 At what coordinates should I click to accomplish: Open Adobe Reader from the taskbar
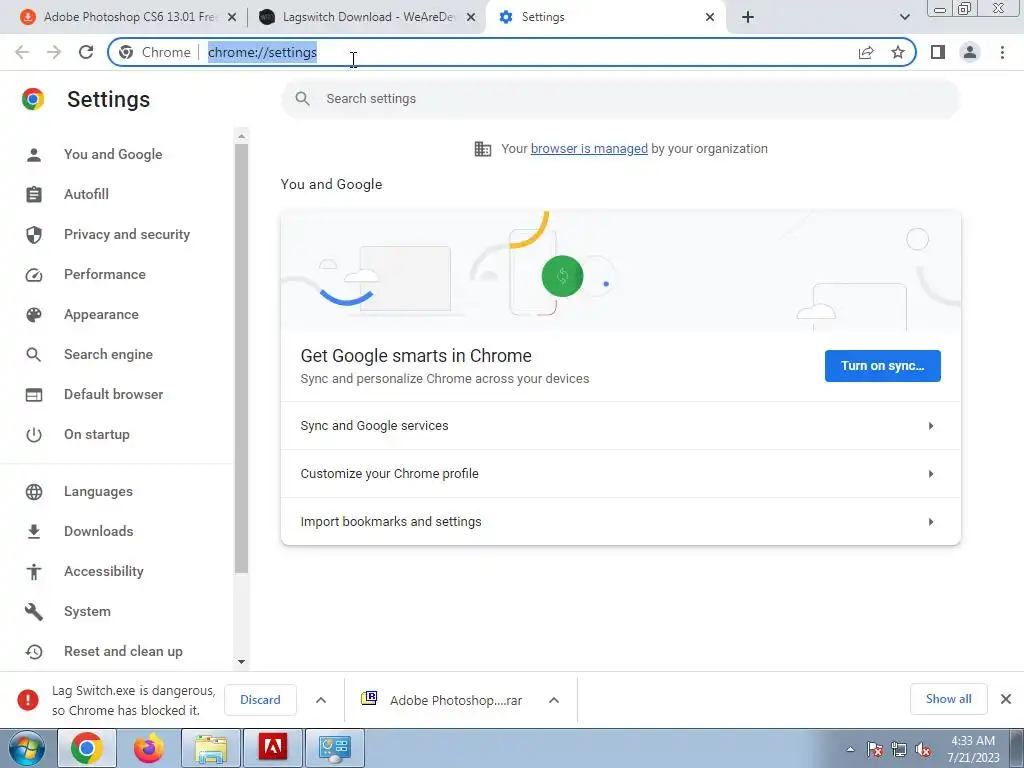pos(272,748)
